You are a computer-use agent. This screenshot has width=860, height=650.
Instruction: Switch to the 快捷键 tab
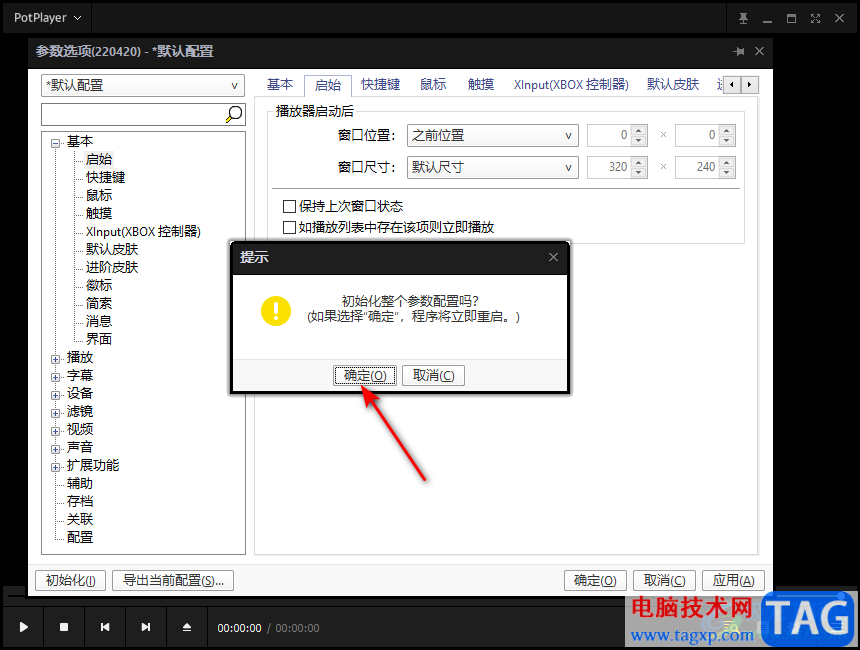click(x=381, y=84)
